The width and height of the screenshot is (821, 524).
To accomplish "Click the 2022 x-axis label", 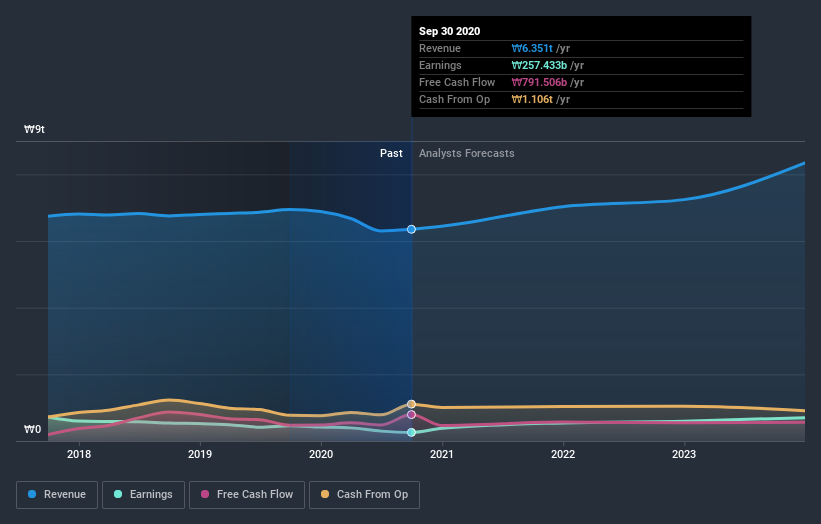I will click(x=563, y=454).
